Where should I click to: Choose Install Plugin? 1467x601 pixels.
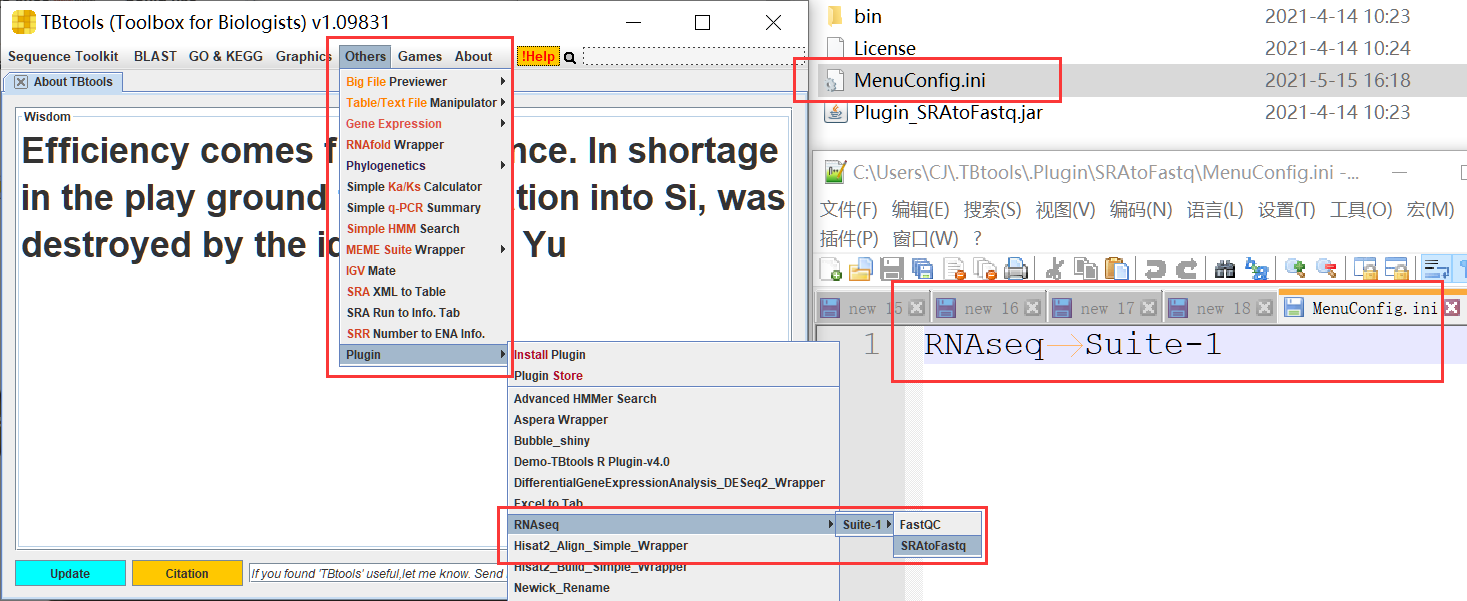tap(672, 355)
